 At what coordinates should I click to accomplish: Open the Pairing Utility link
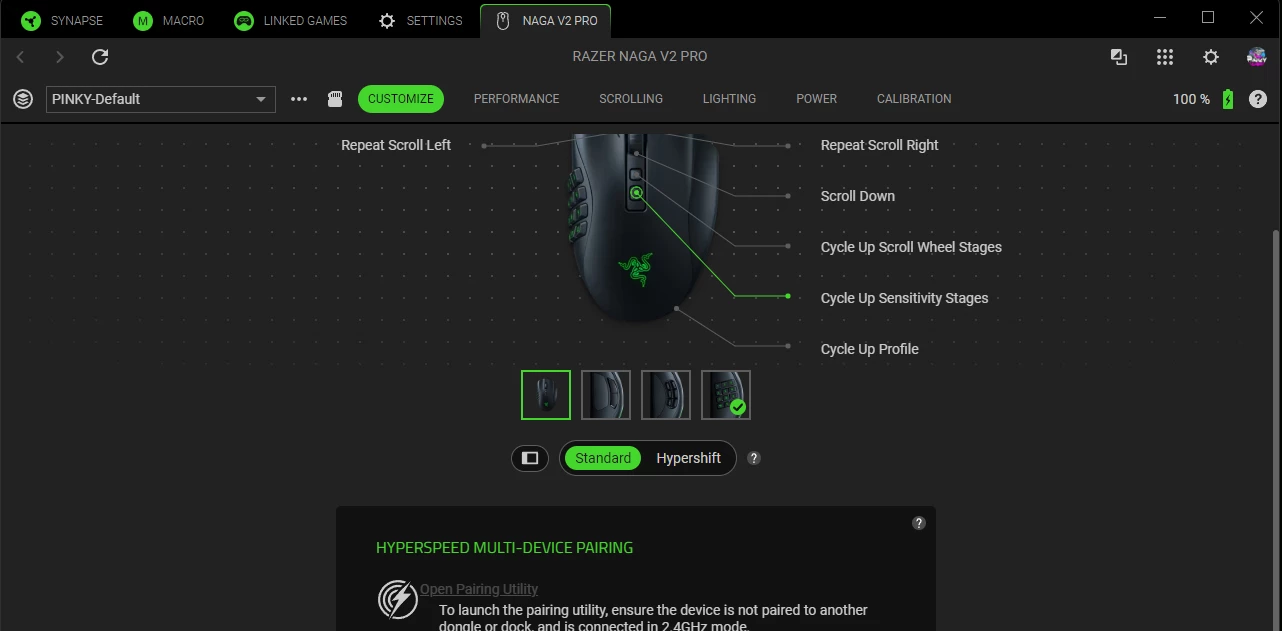478,589
